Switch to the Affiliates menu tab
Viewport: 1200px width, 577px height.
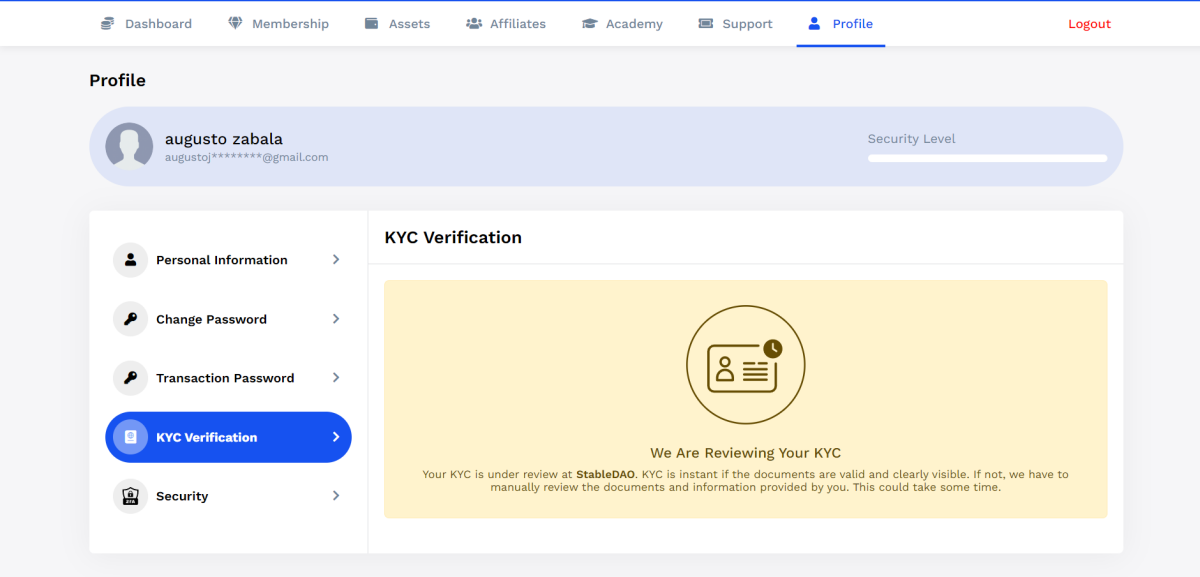tap(506, 23)
